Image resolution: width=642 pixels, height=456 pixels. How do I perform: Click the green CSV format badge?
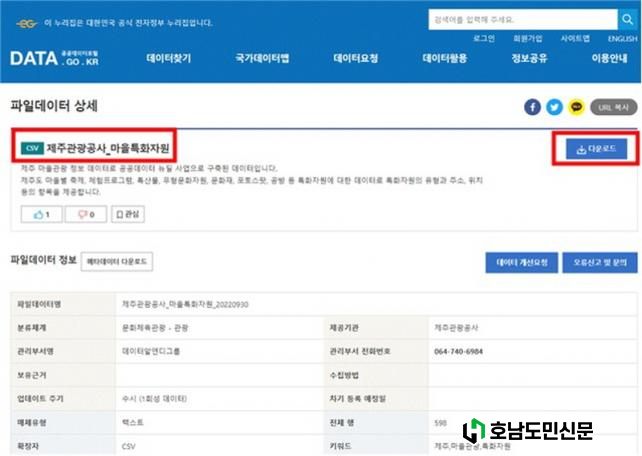32,148
